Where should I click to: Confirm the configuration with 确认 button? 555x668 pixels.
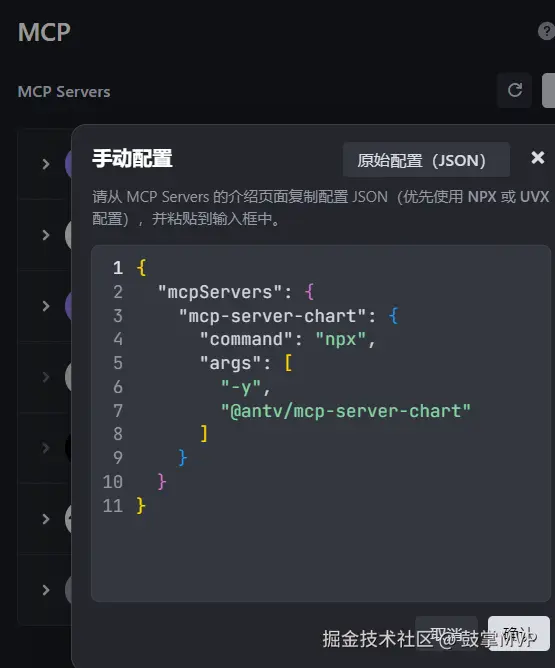click(519, 633)
